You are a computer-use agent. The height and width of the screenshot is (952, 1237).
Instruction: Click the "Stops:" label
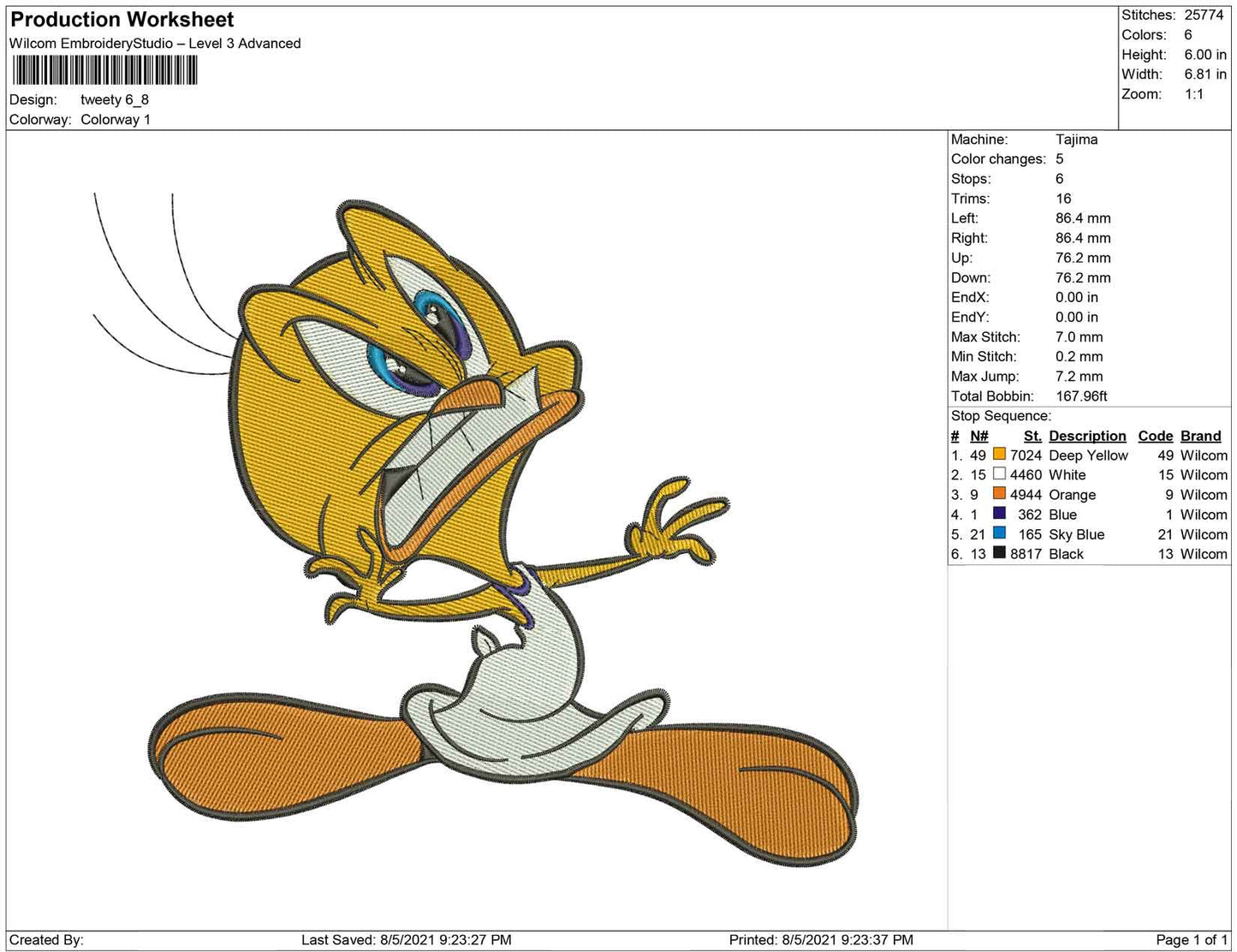(x=971, y=179)
